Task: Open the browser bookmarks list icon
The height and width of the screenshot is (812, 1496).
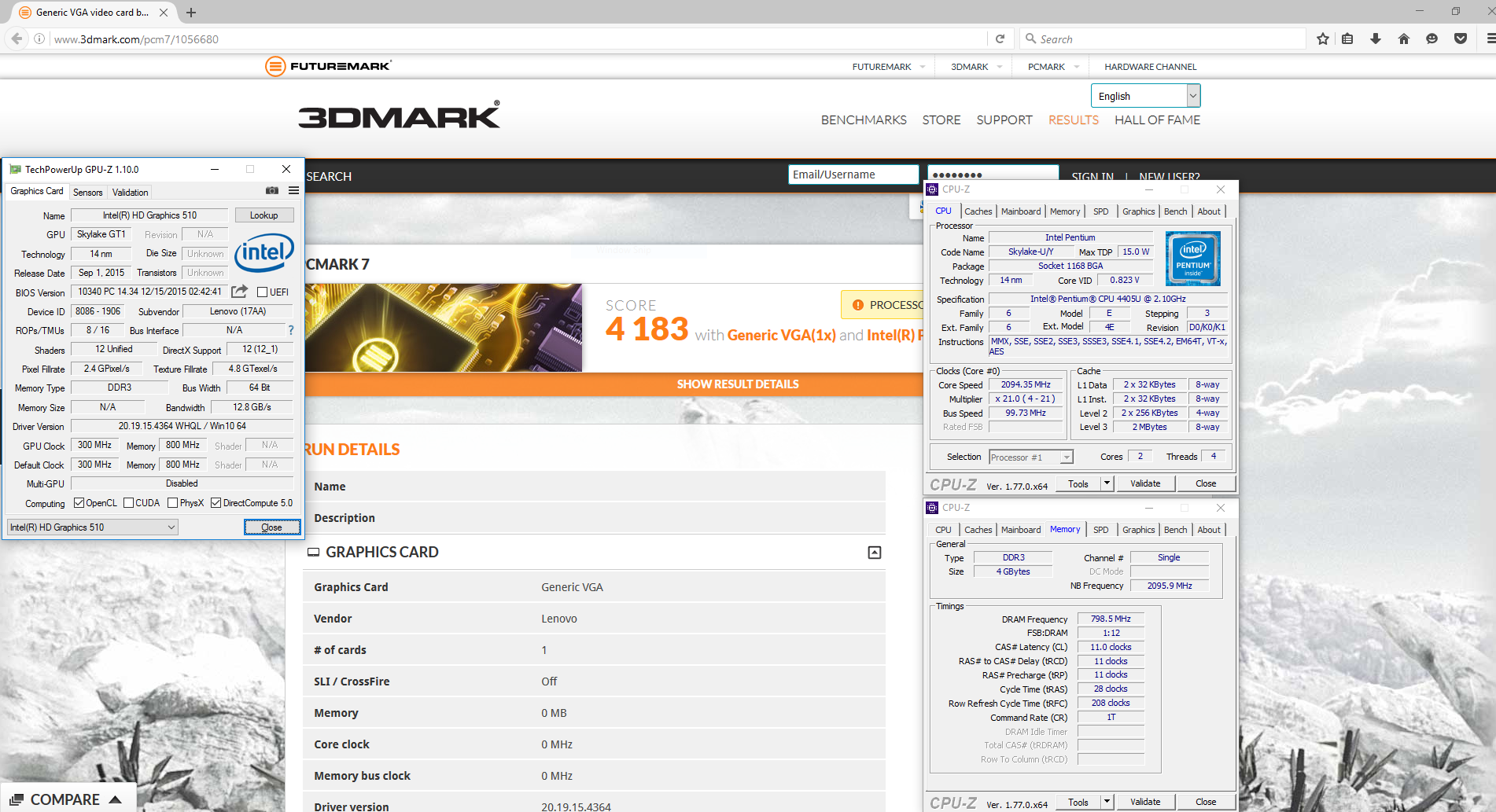Action: coord(1347,39)
